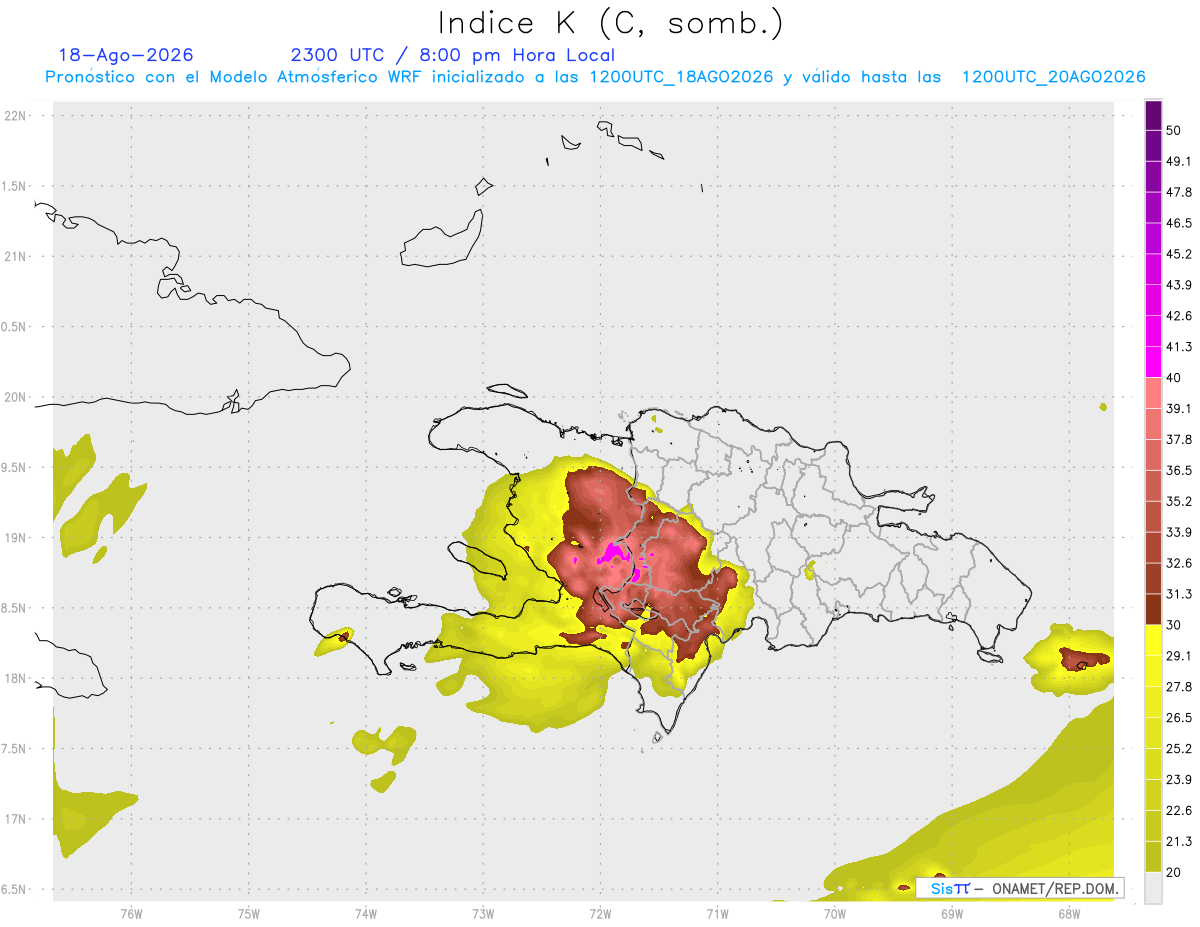The image size is (1200, 927).
Task: Click the colorbar value "26.5"
Action: pos(1179,717)
